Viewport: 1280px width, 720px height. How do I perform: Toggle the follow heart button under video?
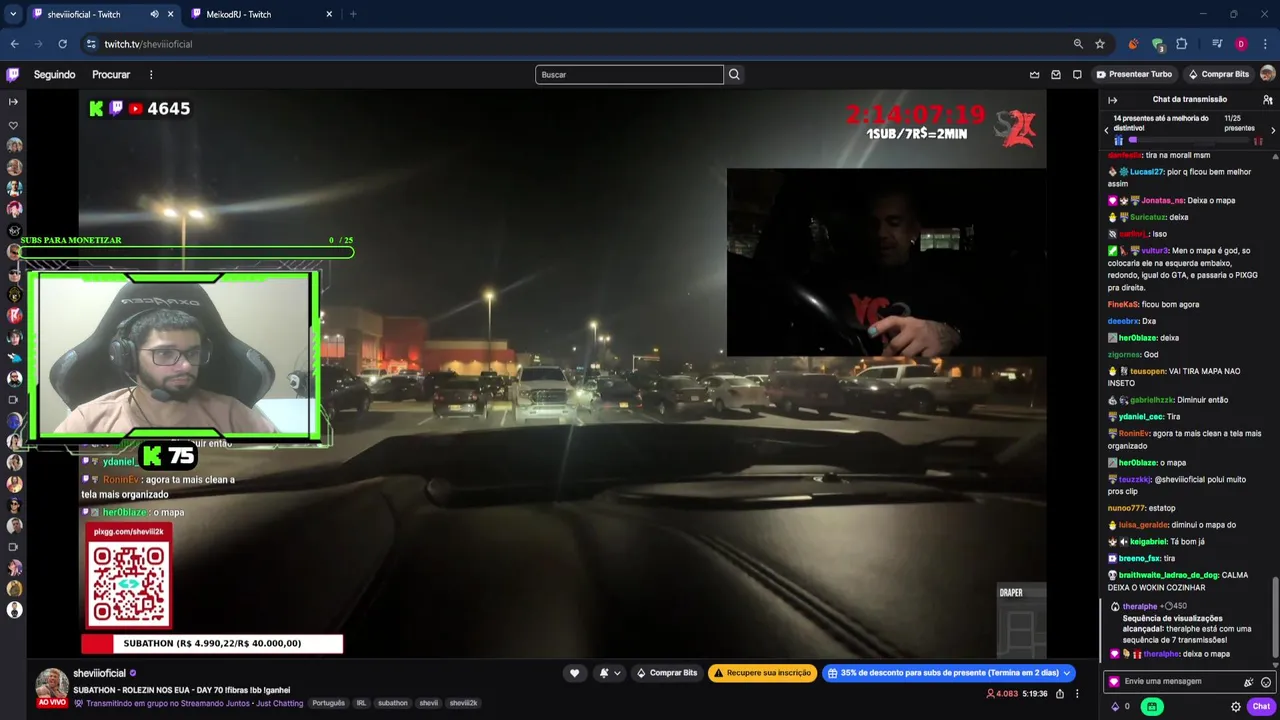tap(574, 673)
